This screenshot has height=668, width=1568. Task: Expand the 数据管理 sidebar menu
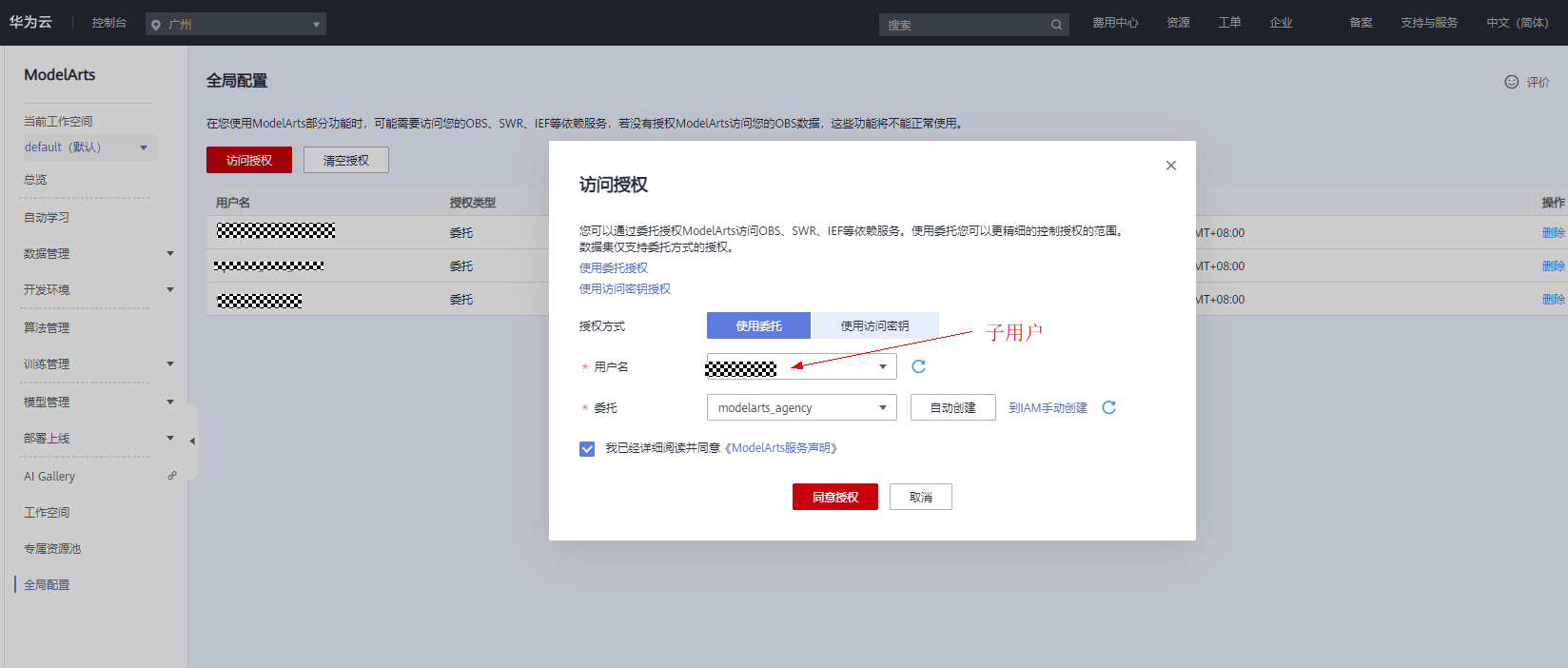coord(170,253)
